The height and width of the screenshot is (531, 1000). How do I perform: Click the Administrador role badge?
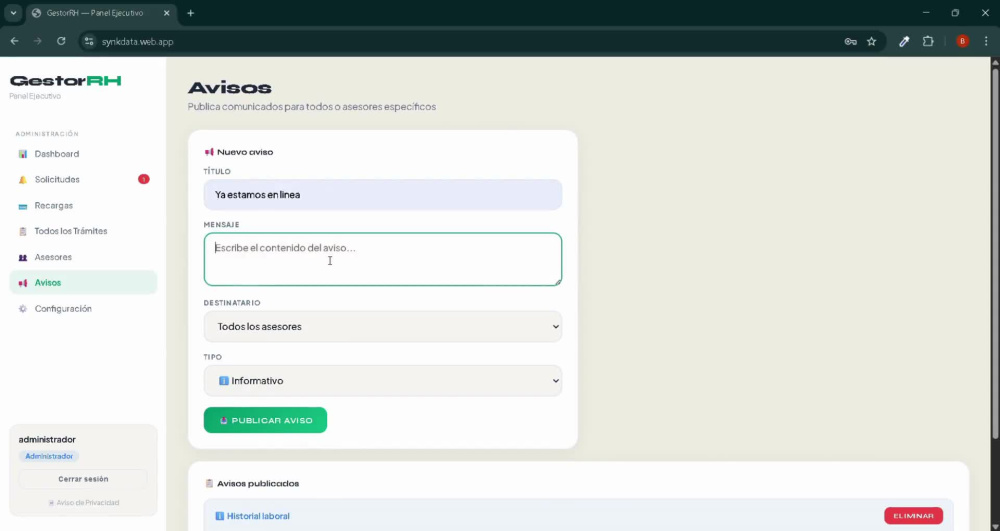click(x=49, y=456)
